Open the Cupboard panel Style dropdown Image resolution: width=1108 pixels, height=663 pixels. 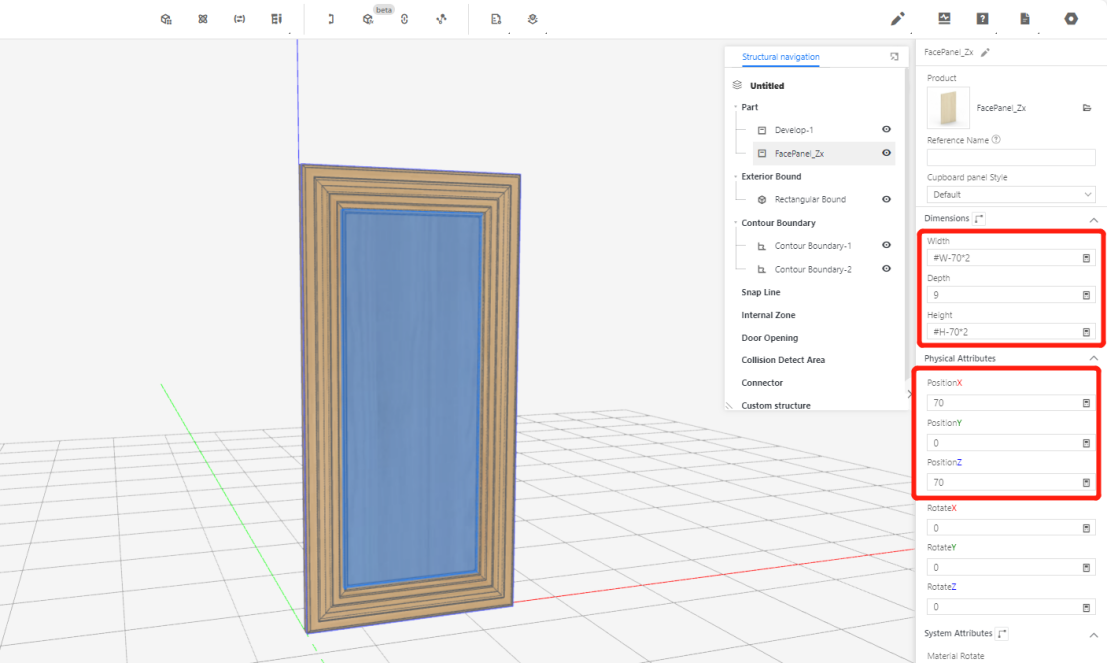[x=1010, y=195]
